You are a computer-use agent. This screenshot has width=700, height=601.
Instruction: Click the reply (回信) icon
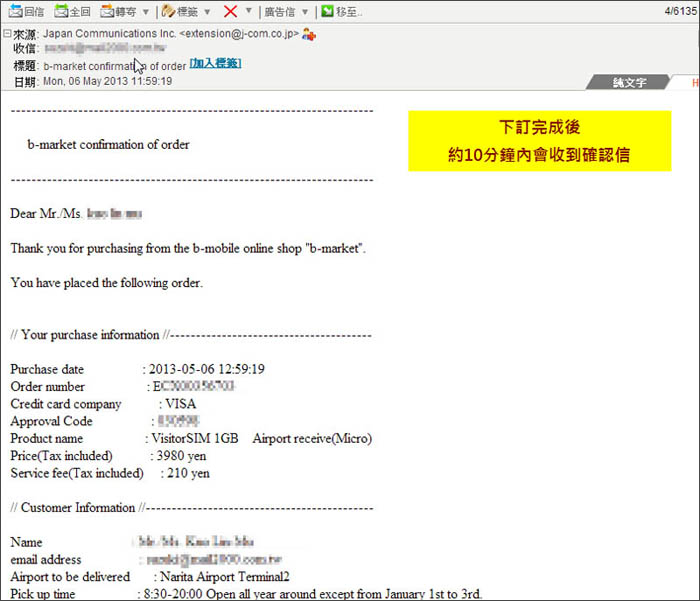click(x=16, y=11)
